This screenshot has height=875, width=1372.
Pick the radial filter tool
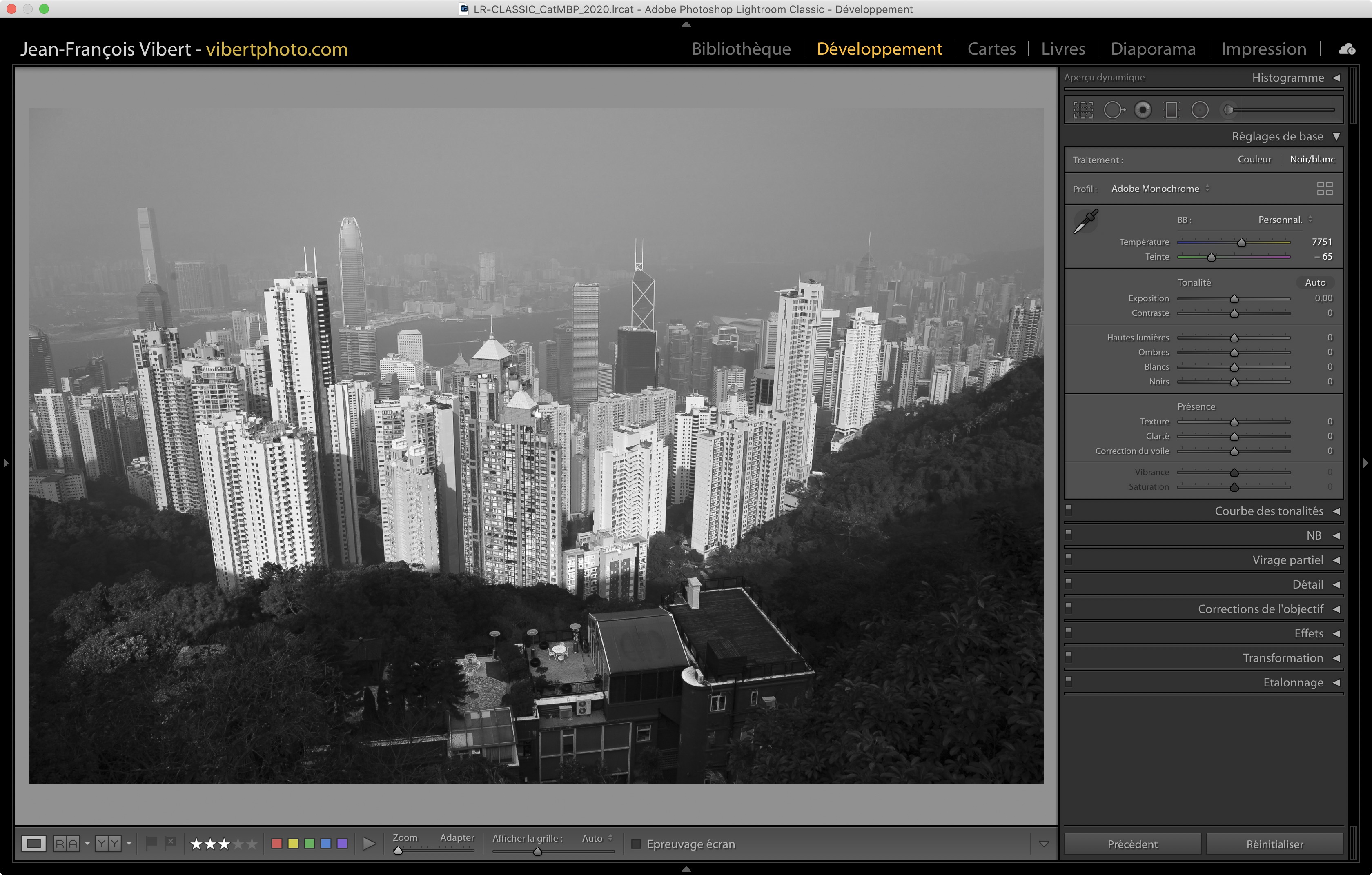point(1200,110)
